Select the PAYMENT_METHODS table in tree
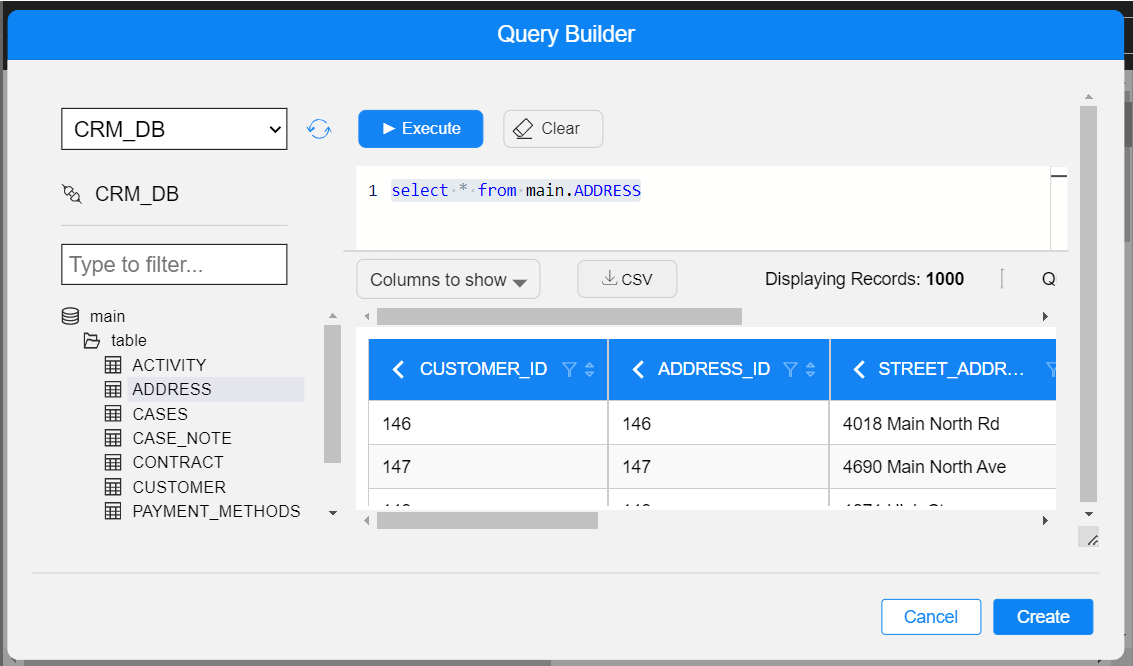The height and width of the screenshot is (666, 1133). coord(216,511)
